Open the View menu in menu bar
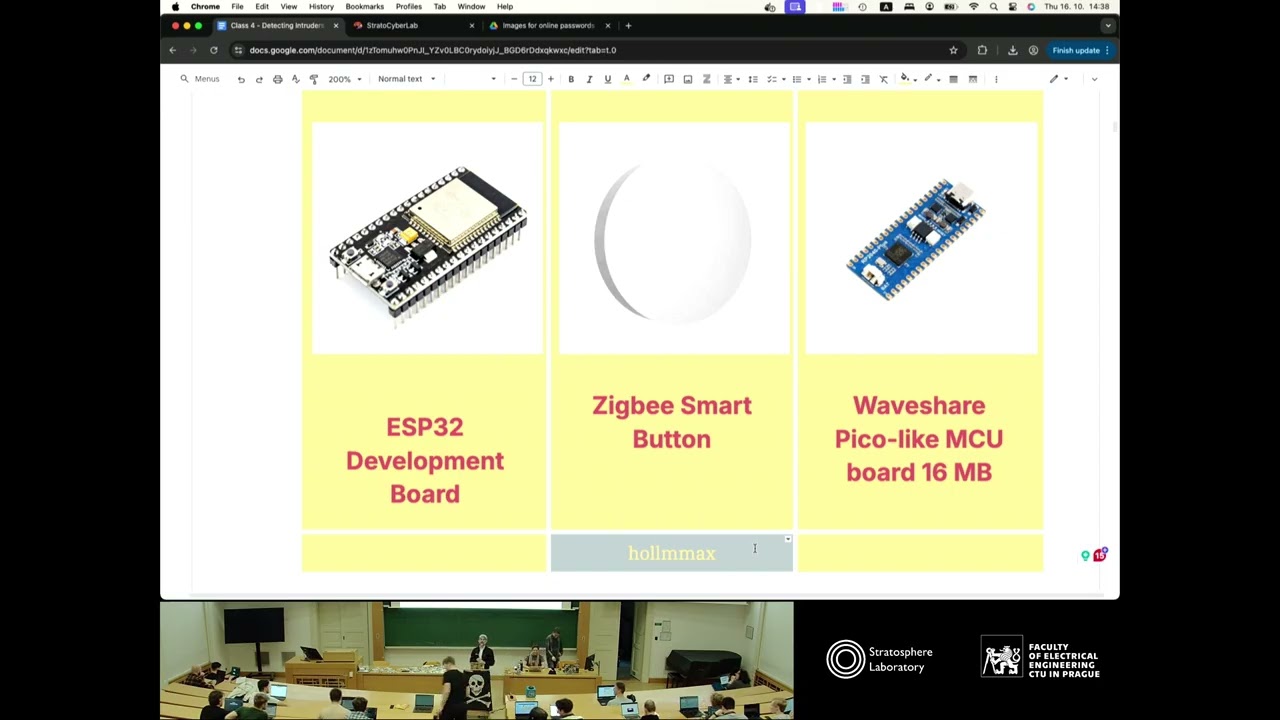Viewport: 1280px width, 720px height. click(288, 7)
